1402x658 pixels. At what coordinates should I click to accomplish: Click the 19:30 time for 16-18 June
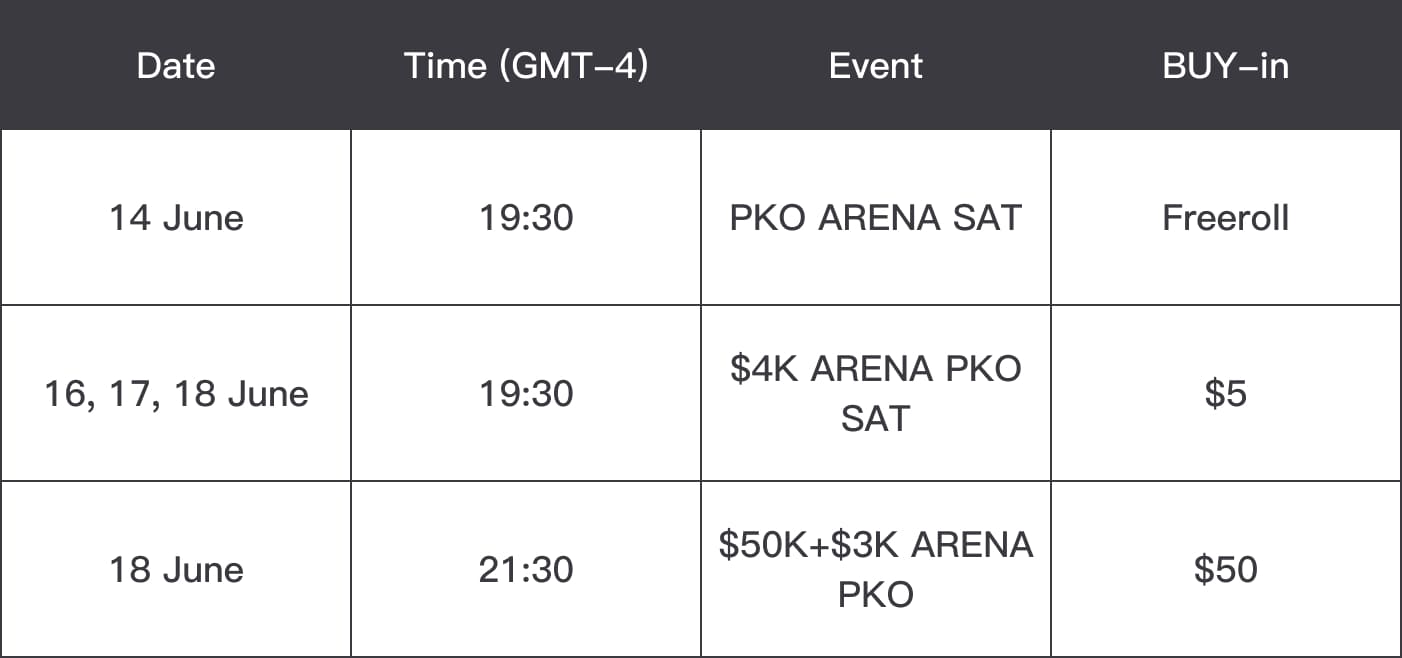point(526,394)
